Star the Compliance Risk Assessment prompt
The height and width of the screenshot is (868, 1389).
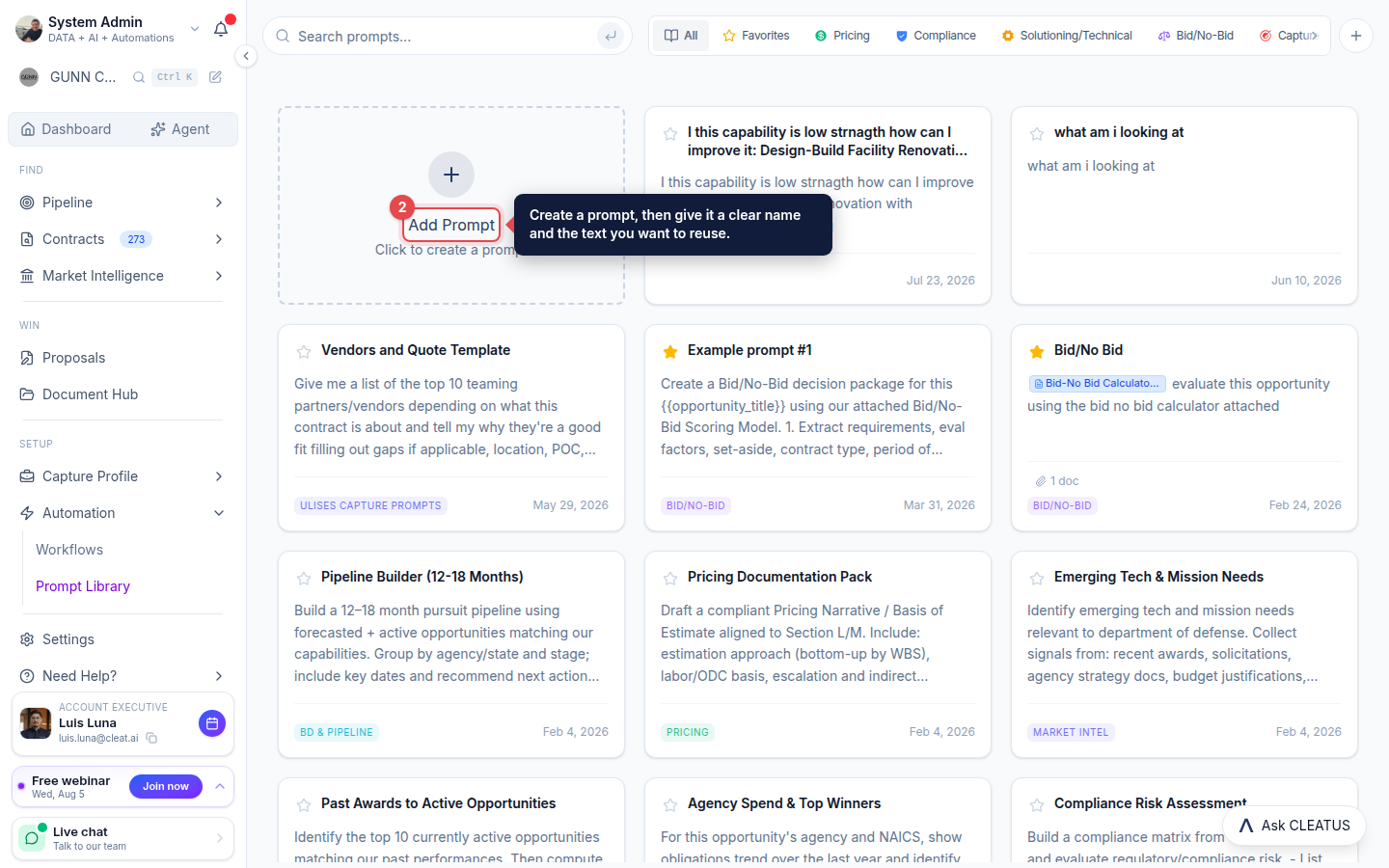(x=1037, y=805)
